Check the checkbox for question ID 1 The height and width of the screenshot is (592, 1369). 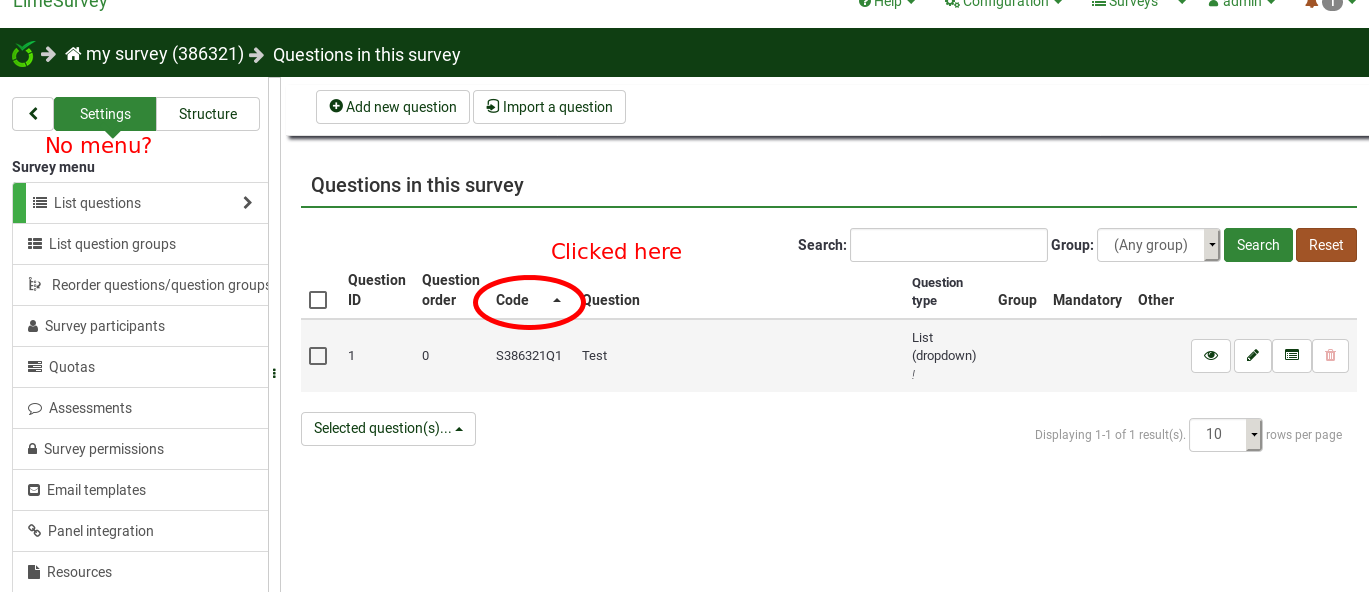[x=318, y=356]
